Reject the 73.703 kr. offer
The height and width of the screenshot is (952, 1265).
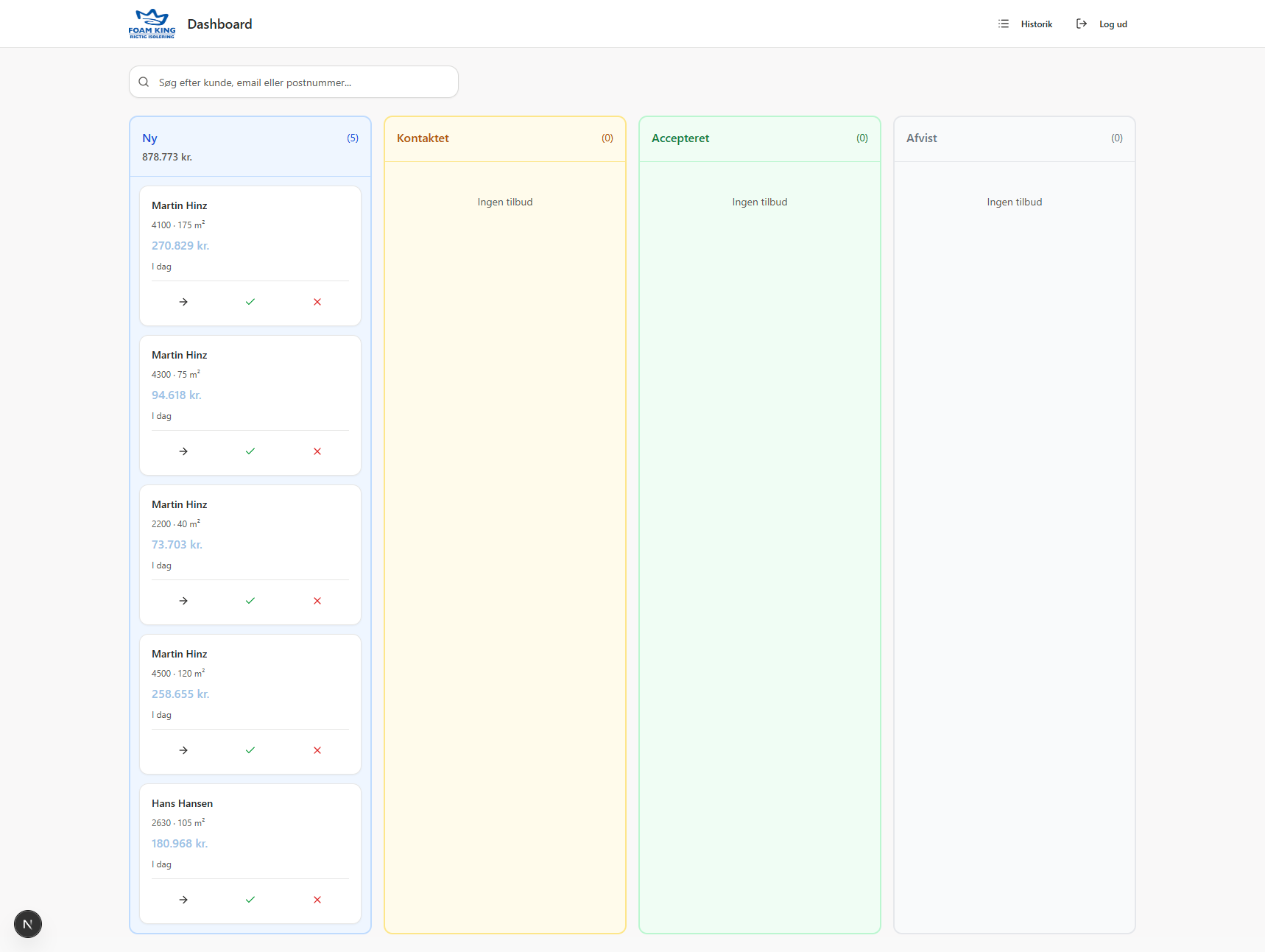(317, 601)
